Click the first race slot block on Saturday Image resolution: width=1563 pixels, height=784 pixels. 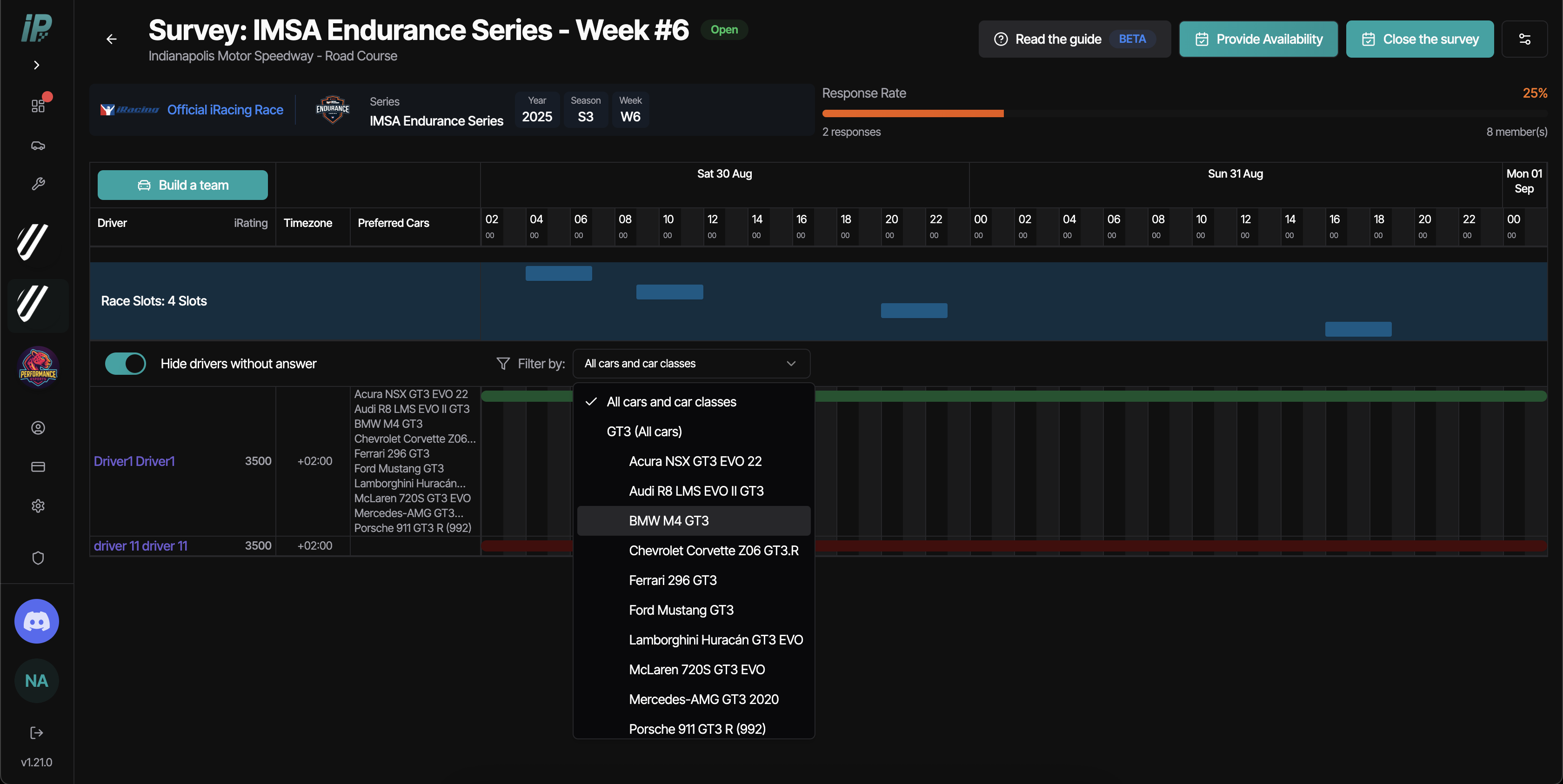click(559, 273)
